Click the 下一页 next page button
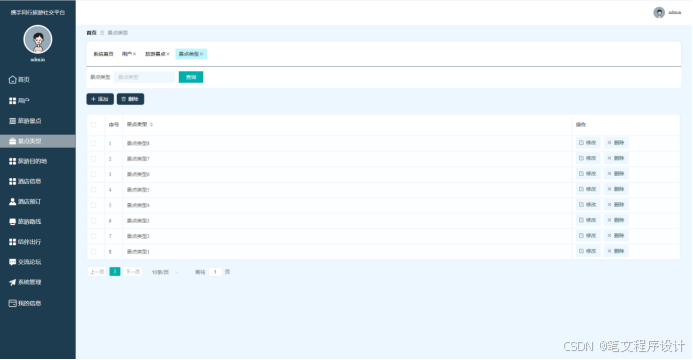The height and width of the screenshot is (360, 693). pyautogui.click(x=133, y=272)
